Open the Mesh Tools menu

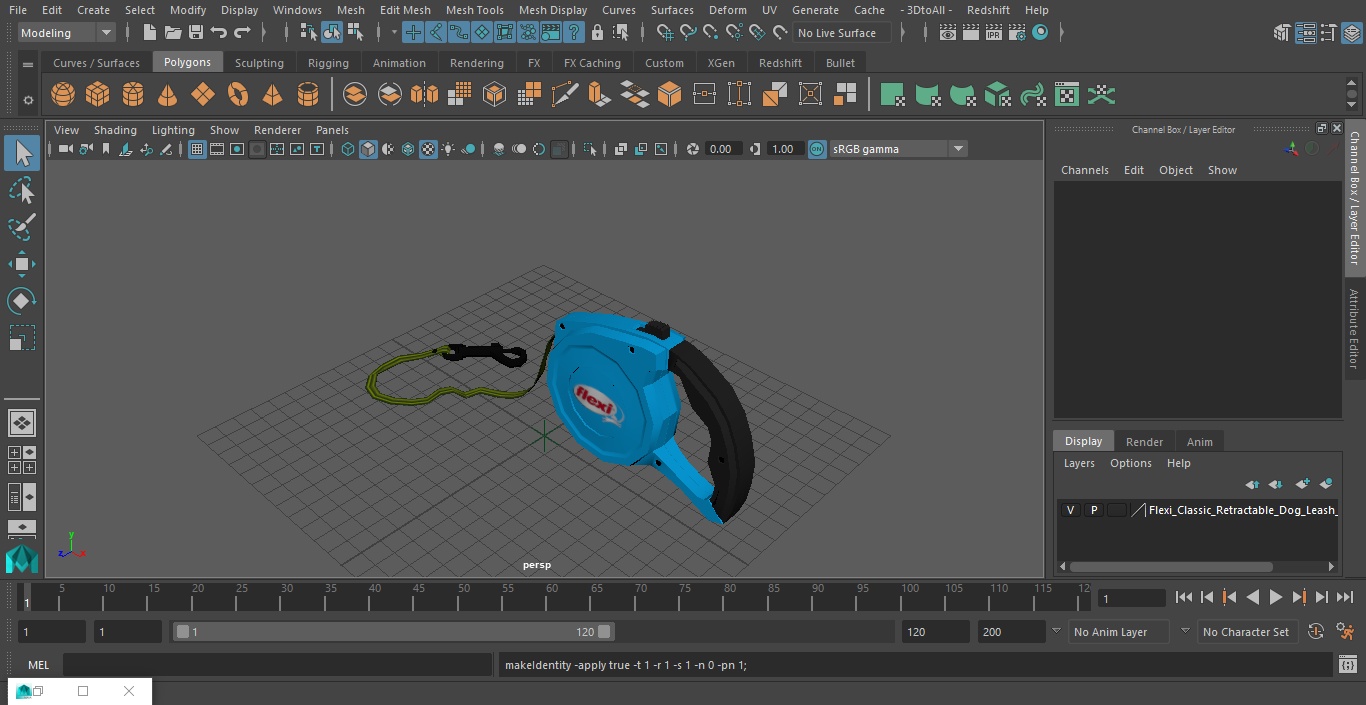[x=474, y=10]
